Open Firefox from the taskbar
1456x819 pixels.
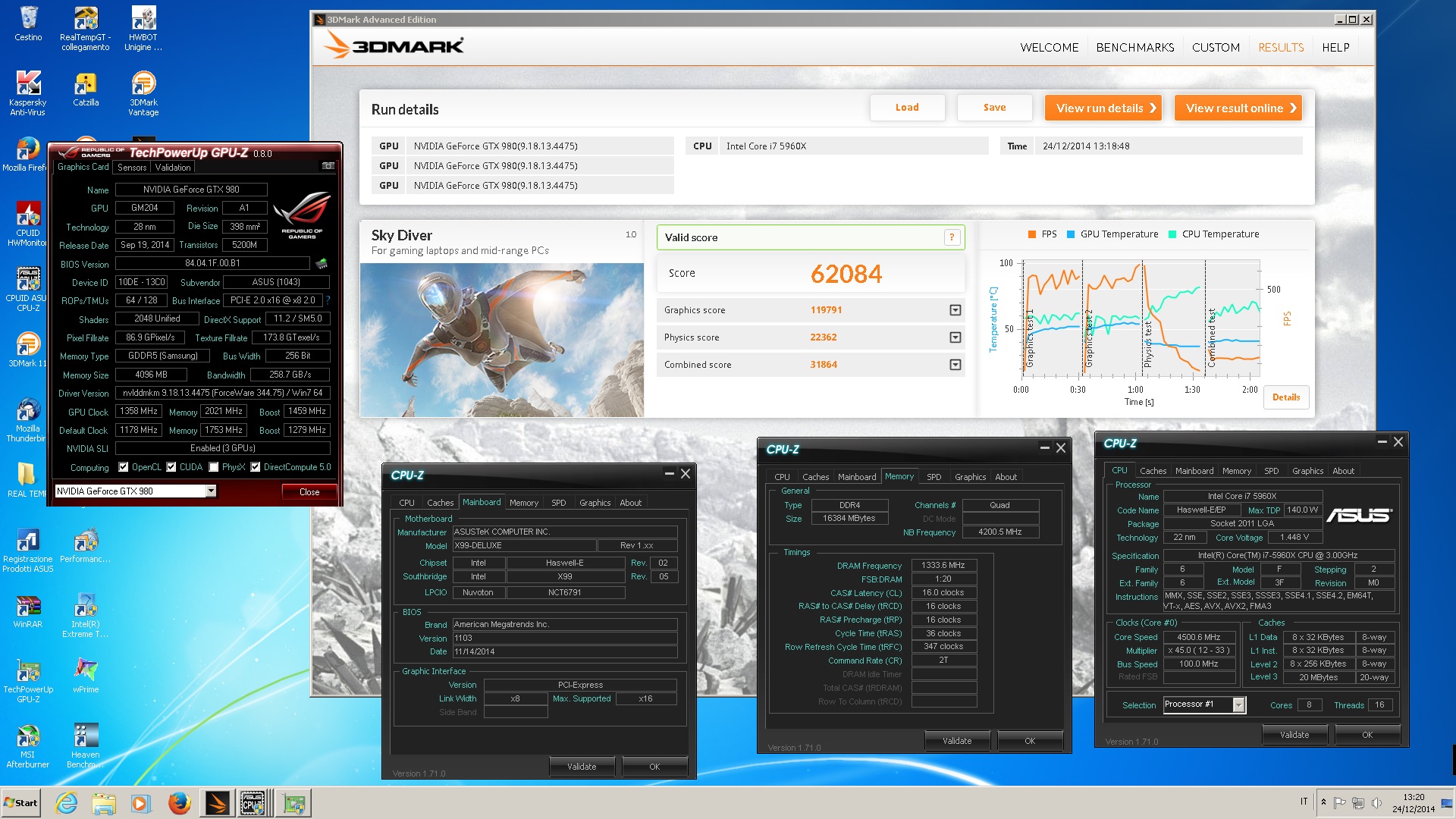coord(180,803)
